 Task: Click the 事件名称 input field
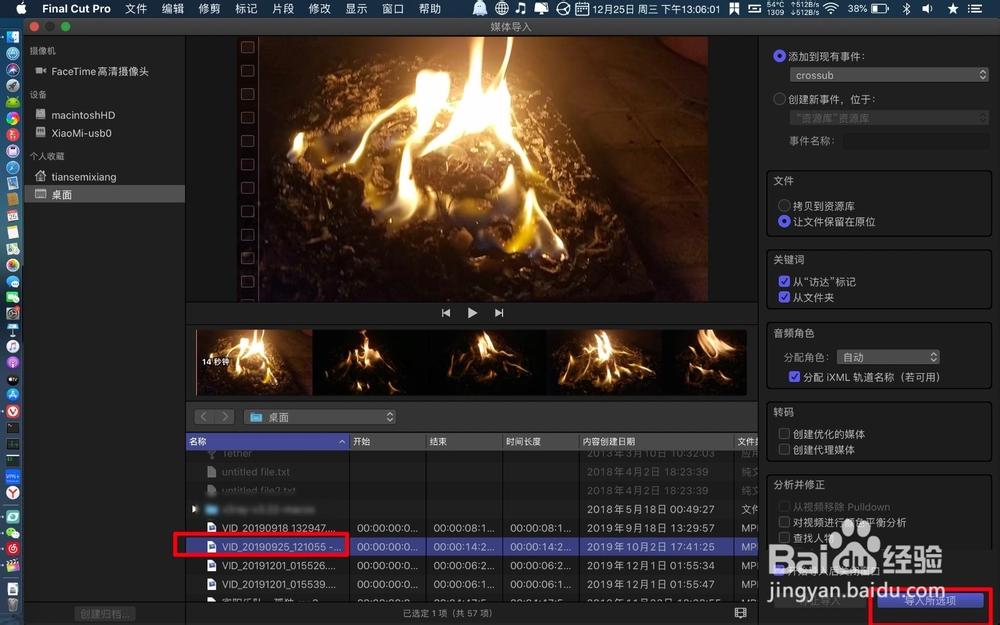pyautogui.click(x=916, y=141)
